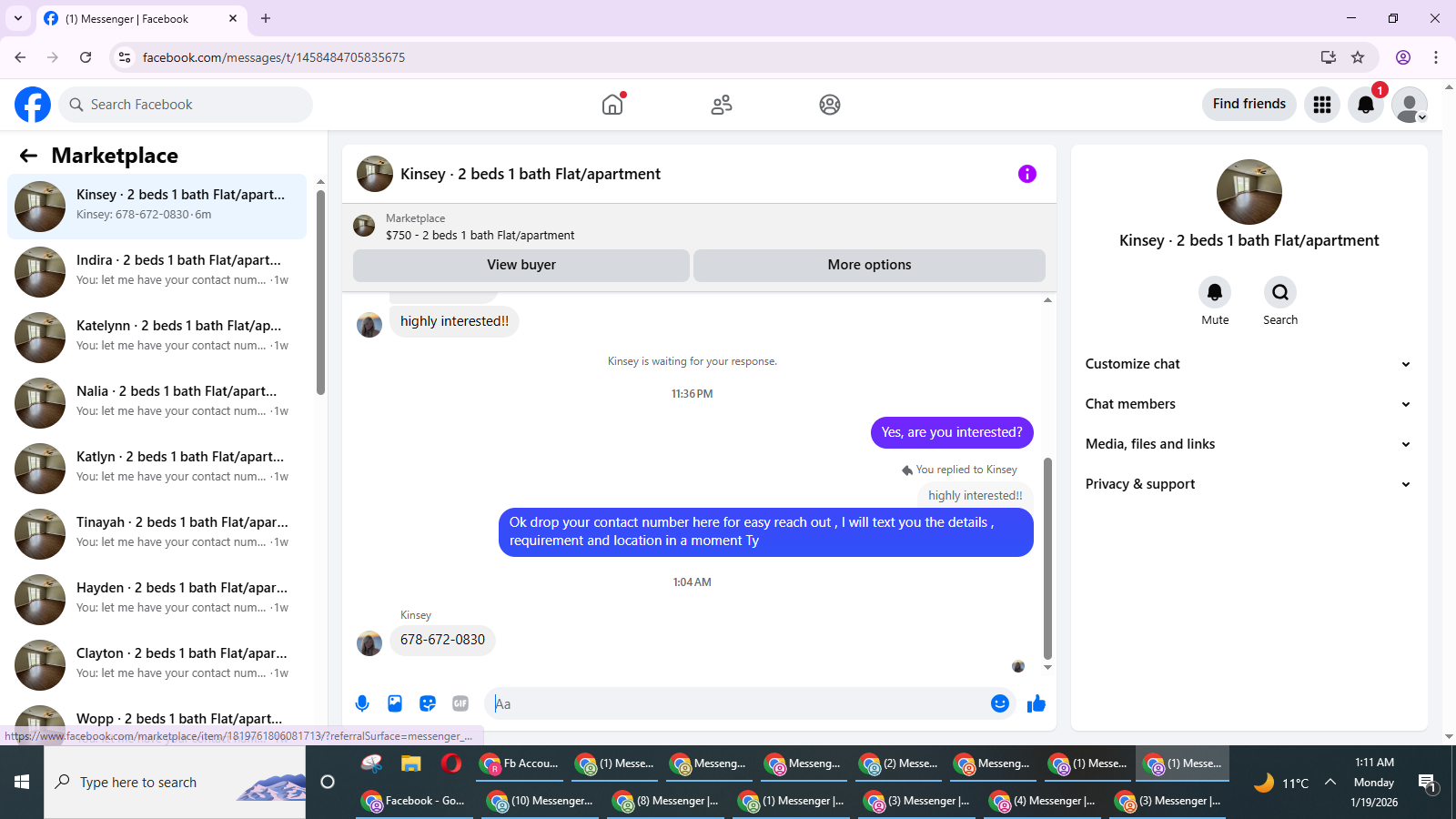Open the GIF picker
The image size is (1456, 819).
click(460, 703)
